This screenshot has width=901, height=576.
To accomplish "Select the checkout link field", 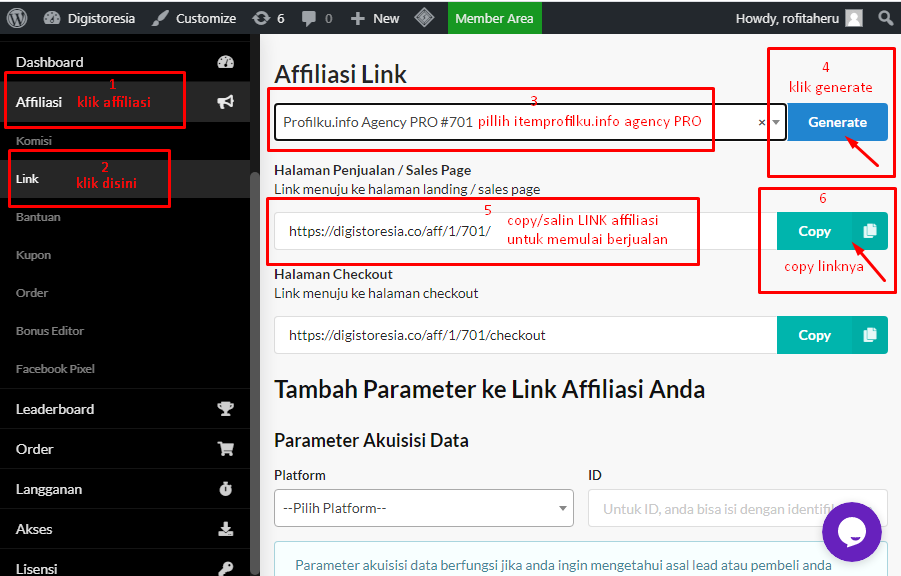I will coord(526,335).
